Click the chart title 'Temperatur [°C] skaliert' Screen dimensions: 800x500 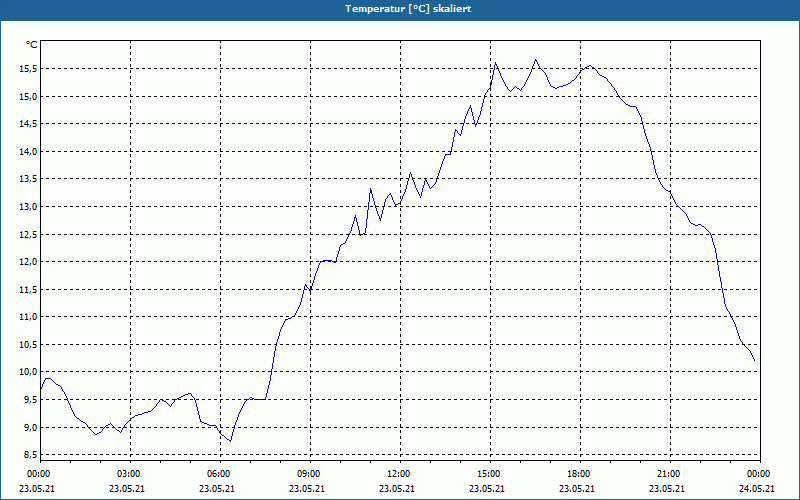(408, 9)
